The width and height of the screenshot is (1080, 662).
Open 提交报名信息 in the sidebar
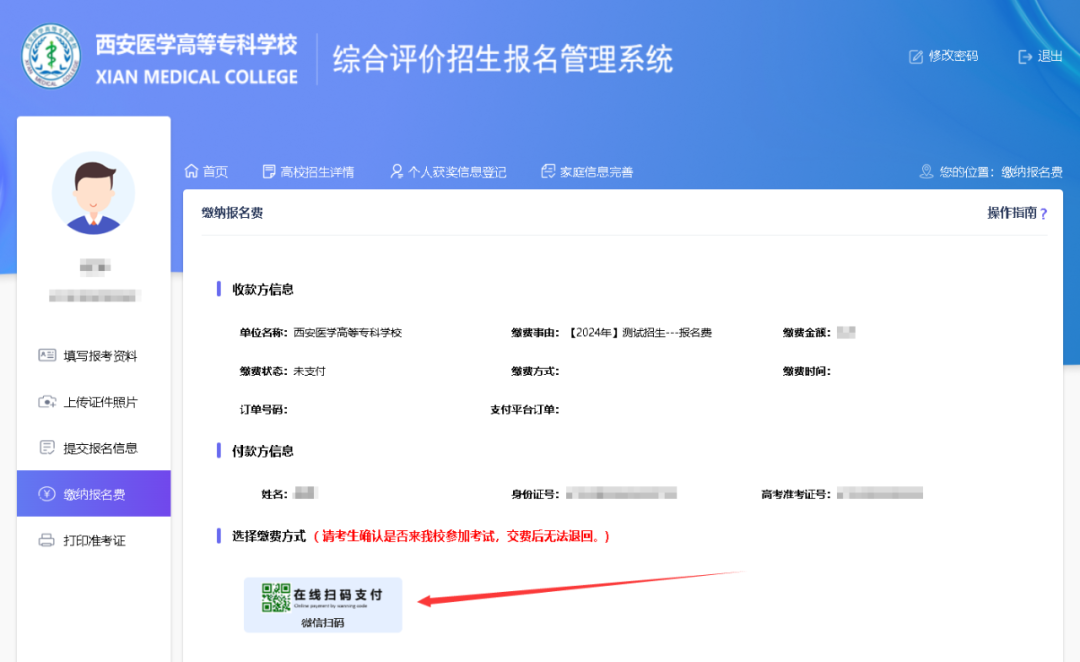pos(100,448)
